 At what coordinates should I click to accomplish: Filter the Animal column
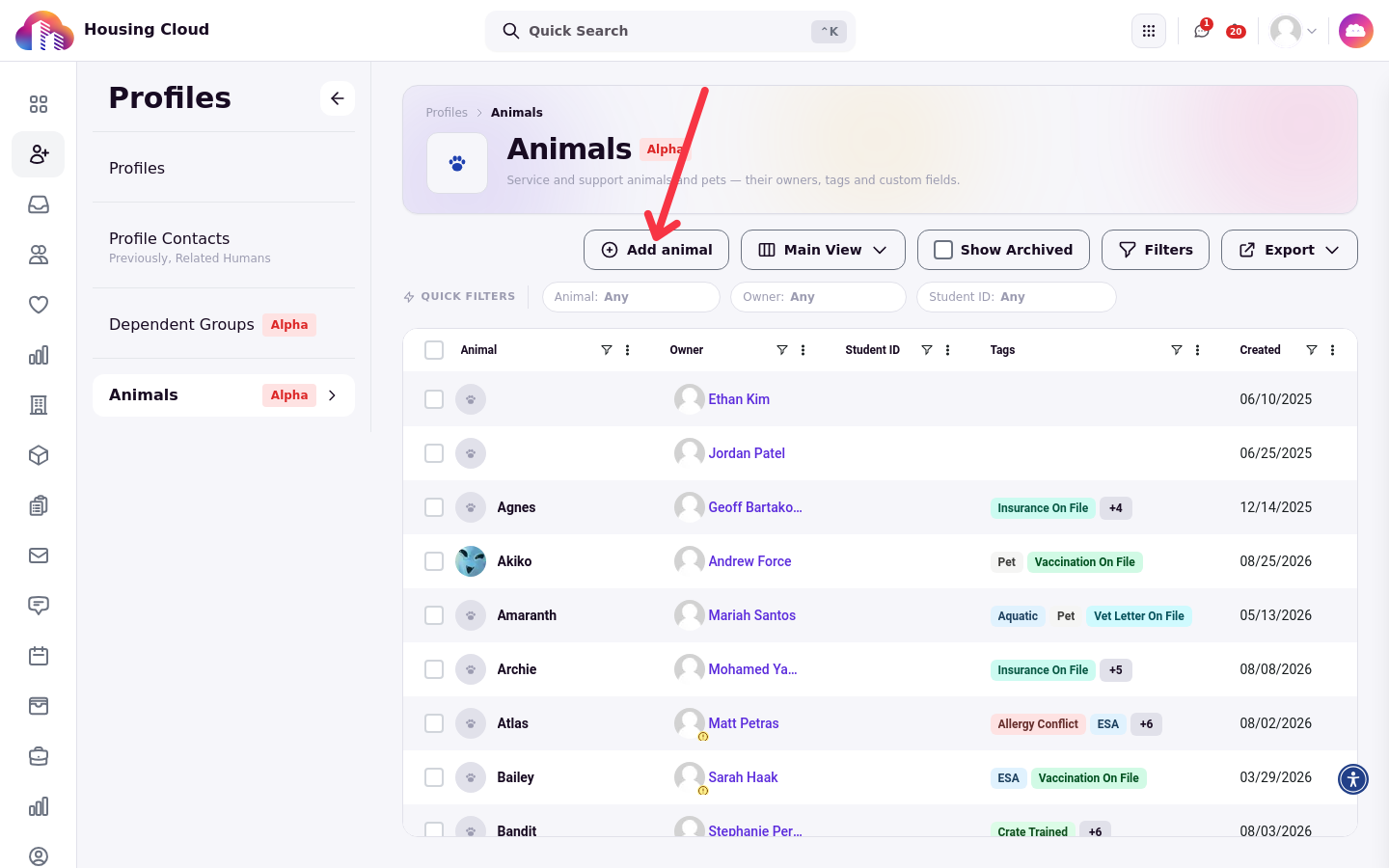(607, 350)
